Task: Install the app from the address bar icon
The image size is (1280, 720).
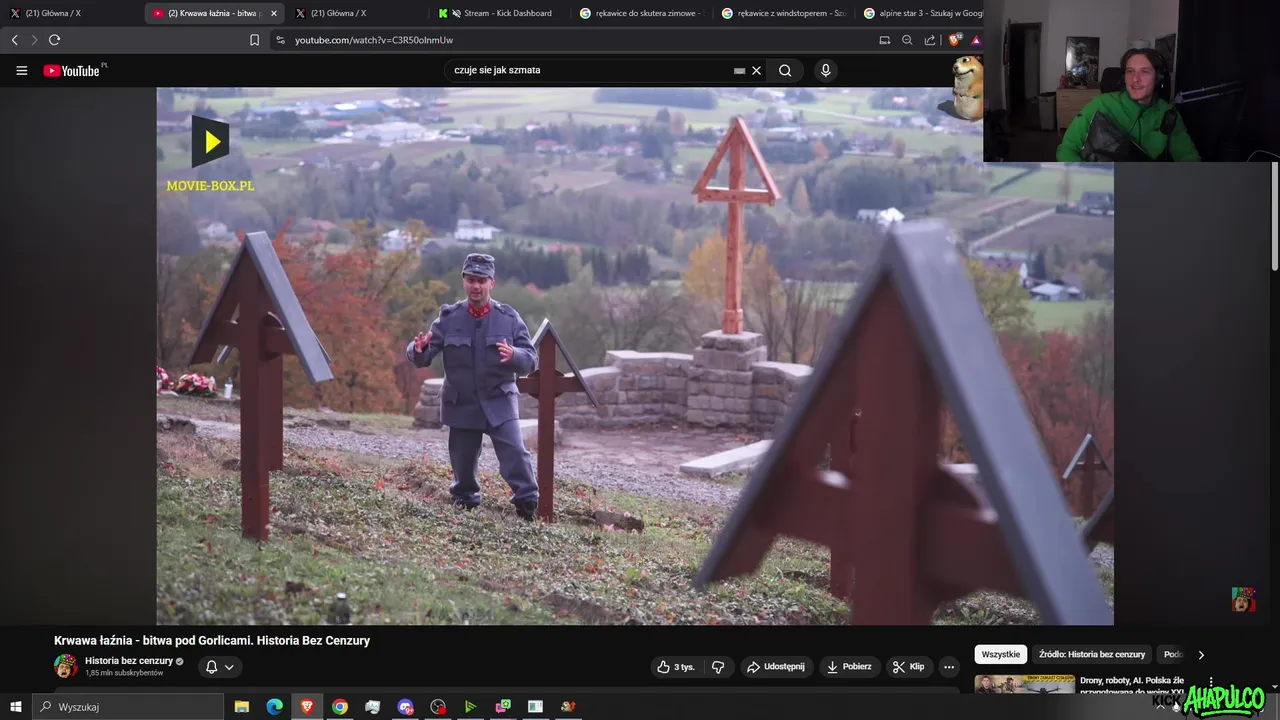Action: [x=885, y=40]
